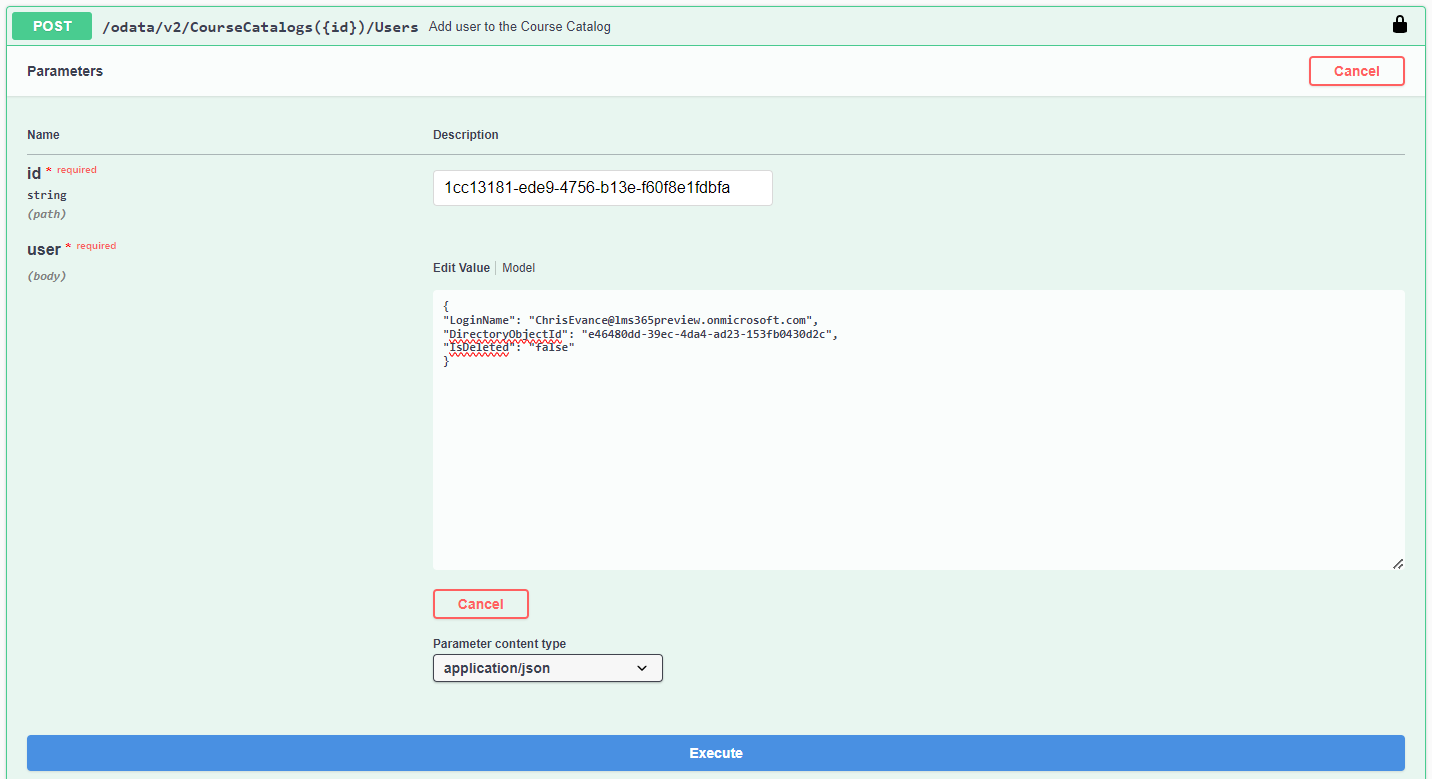Open the Parameter content type dropdown
Screen dimensions: 1432x779
click(x=547, y=667)
